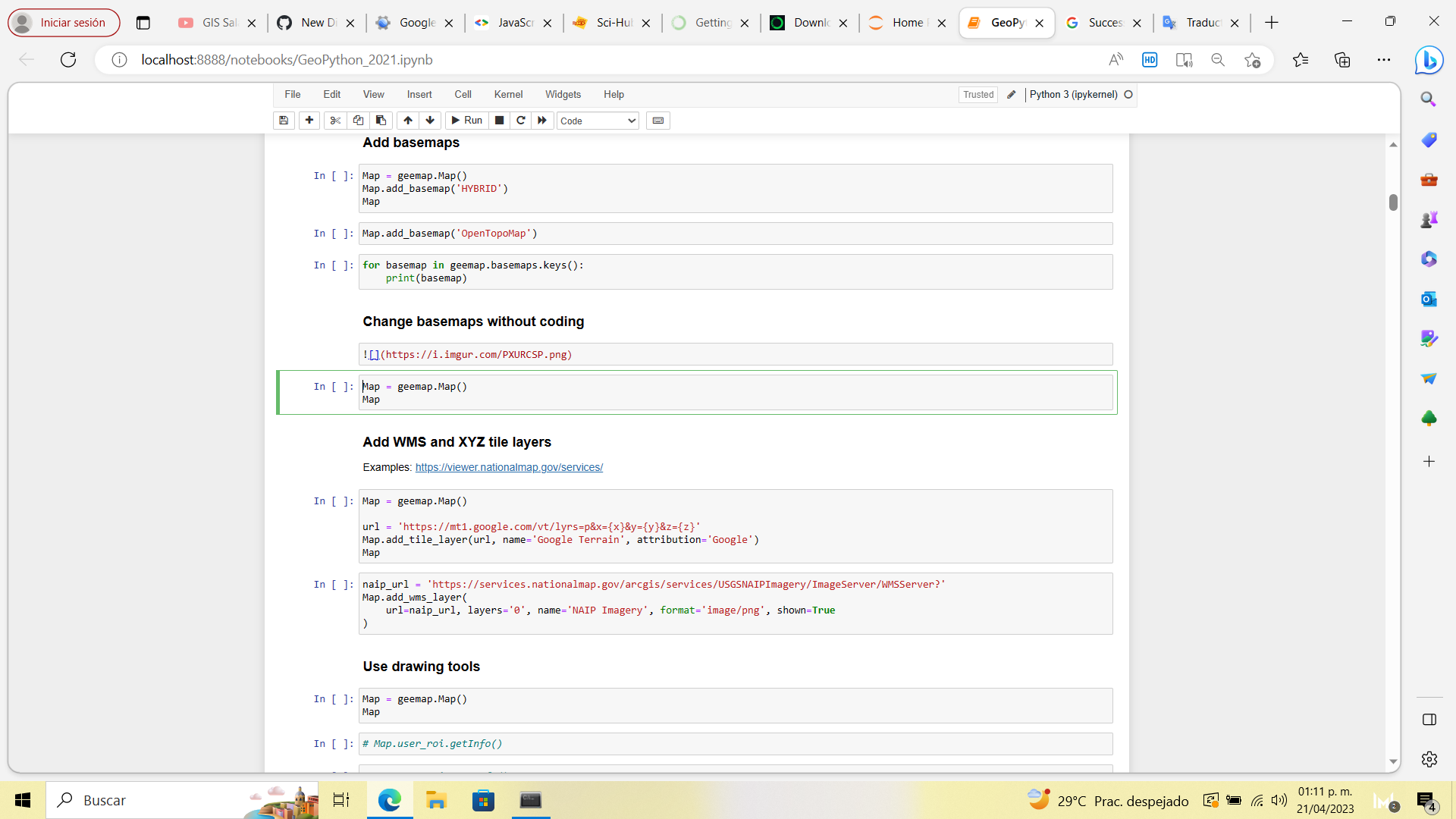Move the selected cell up with the up arrow
This screenshot has width=1456, height=819.
[x=408, y=120]
